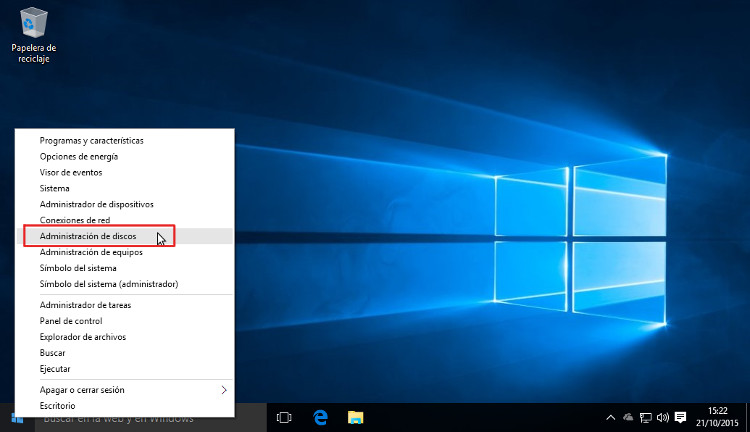
Task: Click the volume speaker tray icon
Action: pos(662,418)
